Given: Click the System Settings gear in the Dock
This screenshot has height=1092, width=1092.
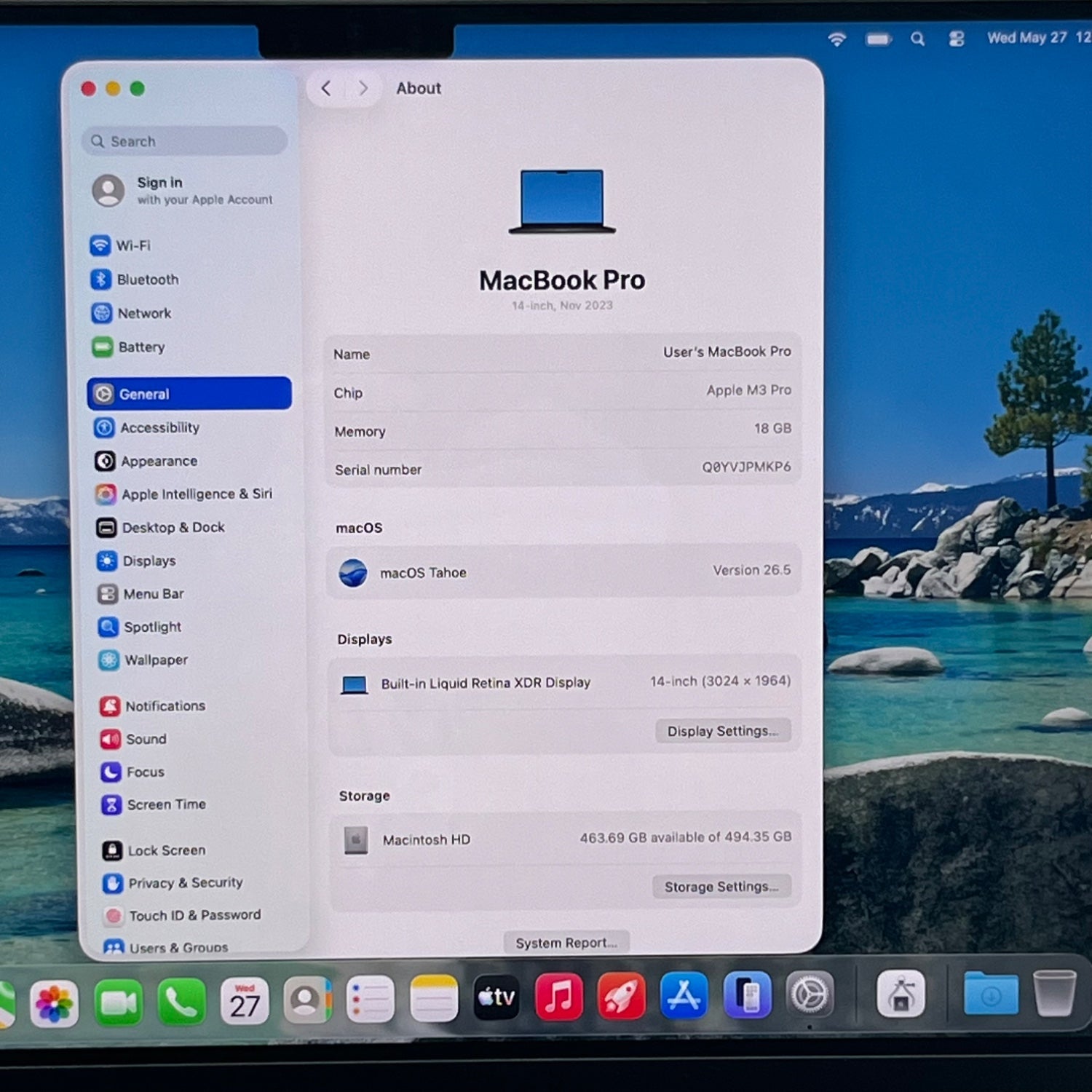Looking at the screenshot, I should (x=810, y=994).
